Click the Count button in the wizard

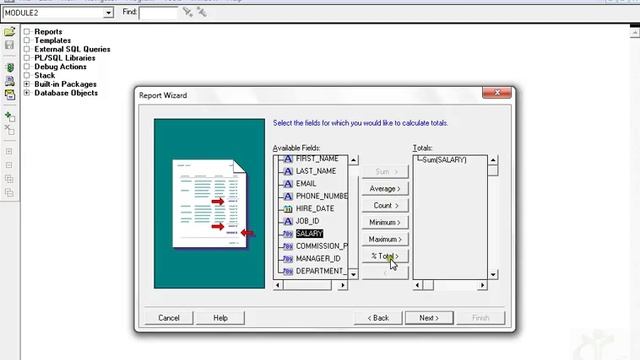pyautogui.click(x=385, y=205)
